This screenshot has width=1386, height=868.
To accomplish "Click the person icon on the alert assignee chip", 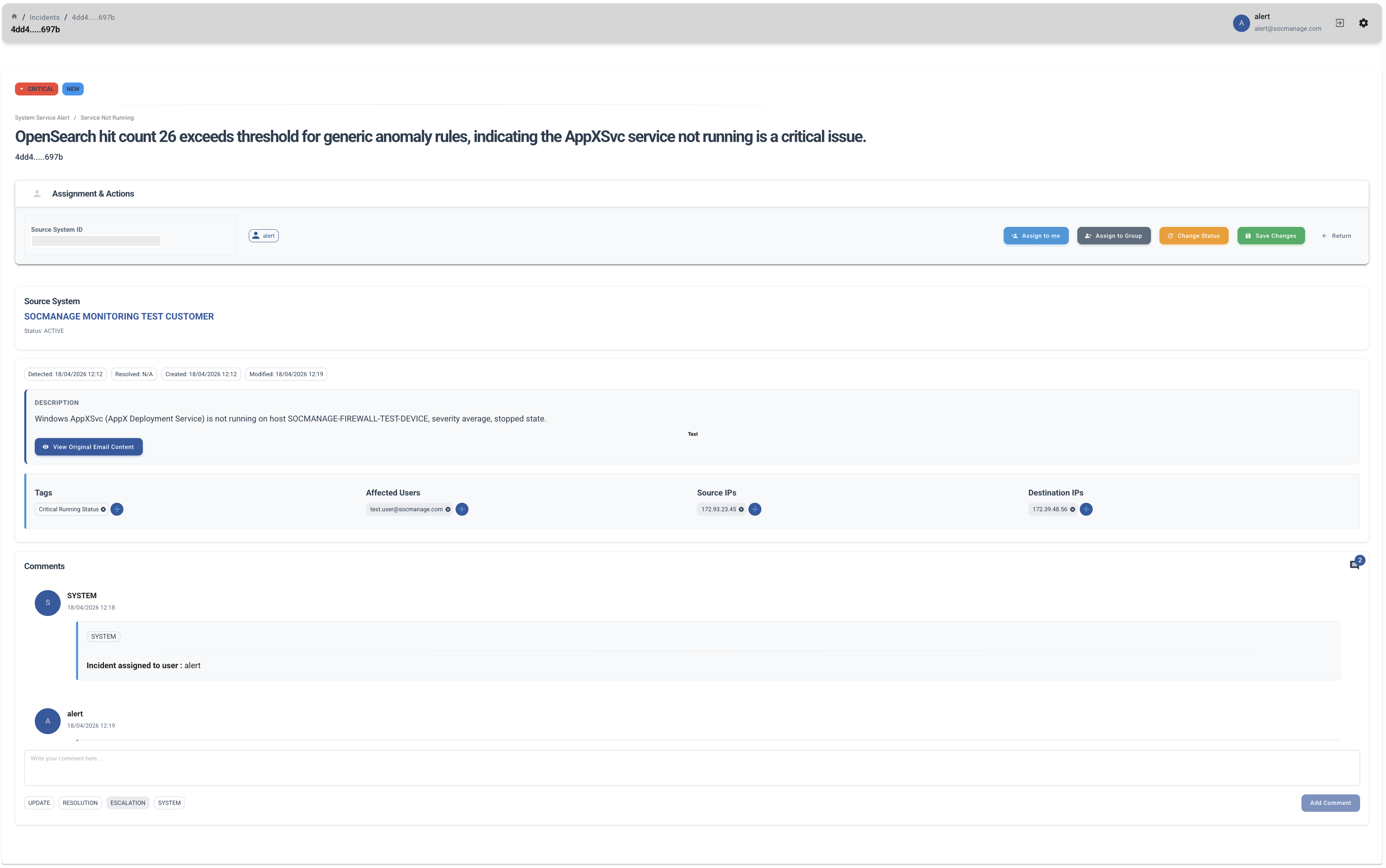I will pyautogui.click(x=257, y=235).
